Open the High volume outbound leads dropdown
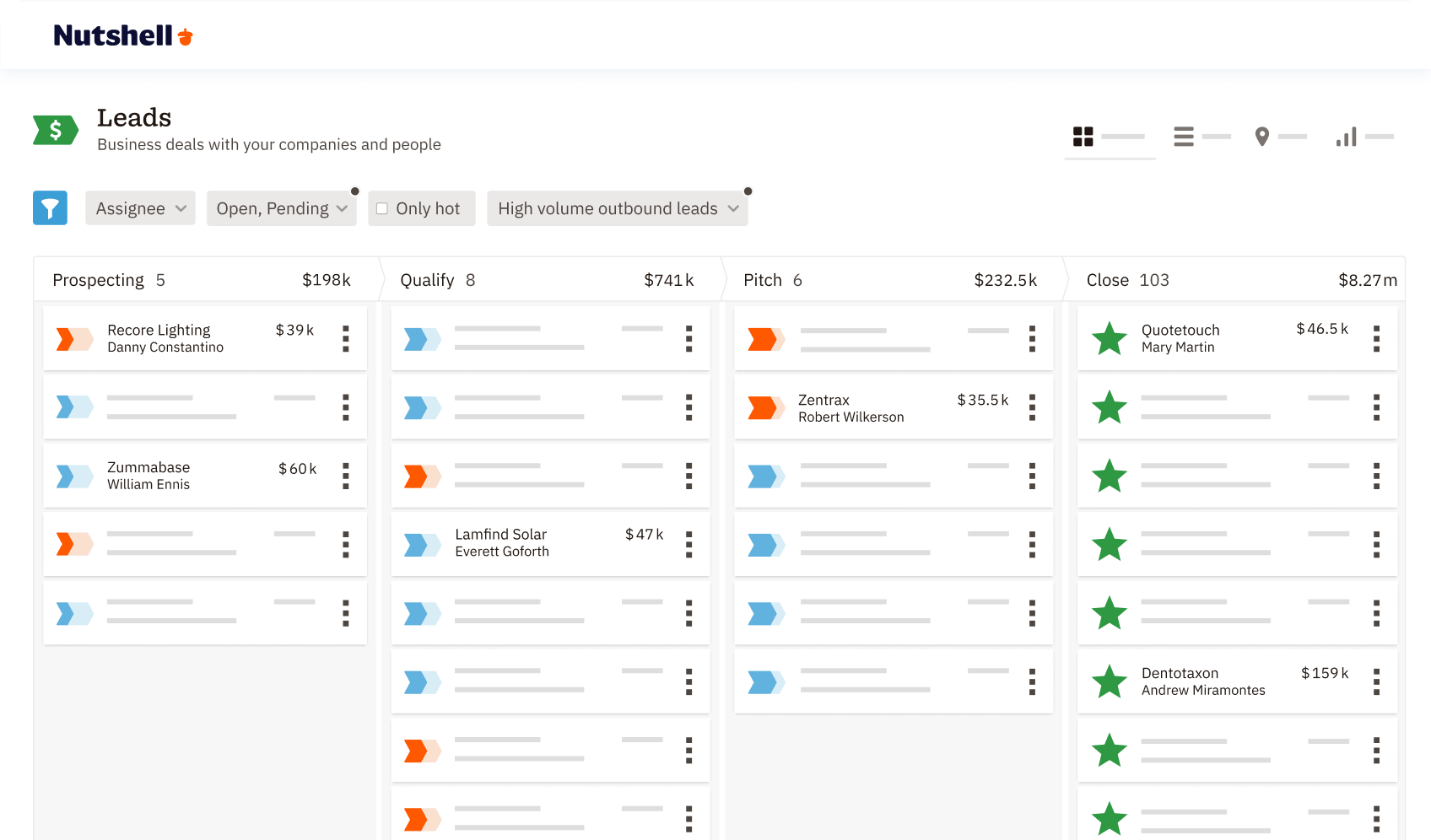1431x840 pixels. tap(617, 207)
